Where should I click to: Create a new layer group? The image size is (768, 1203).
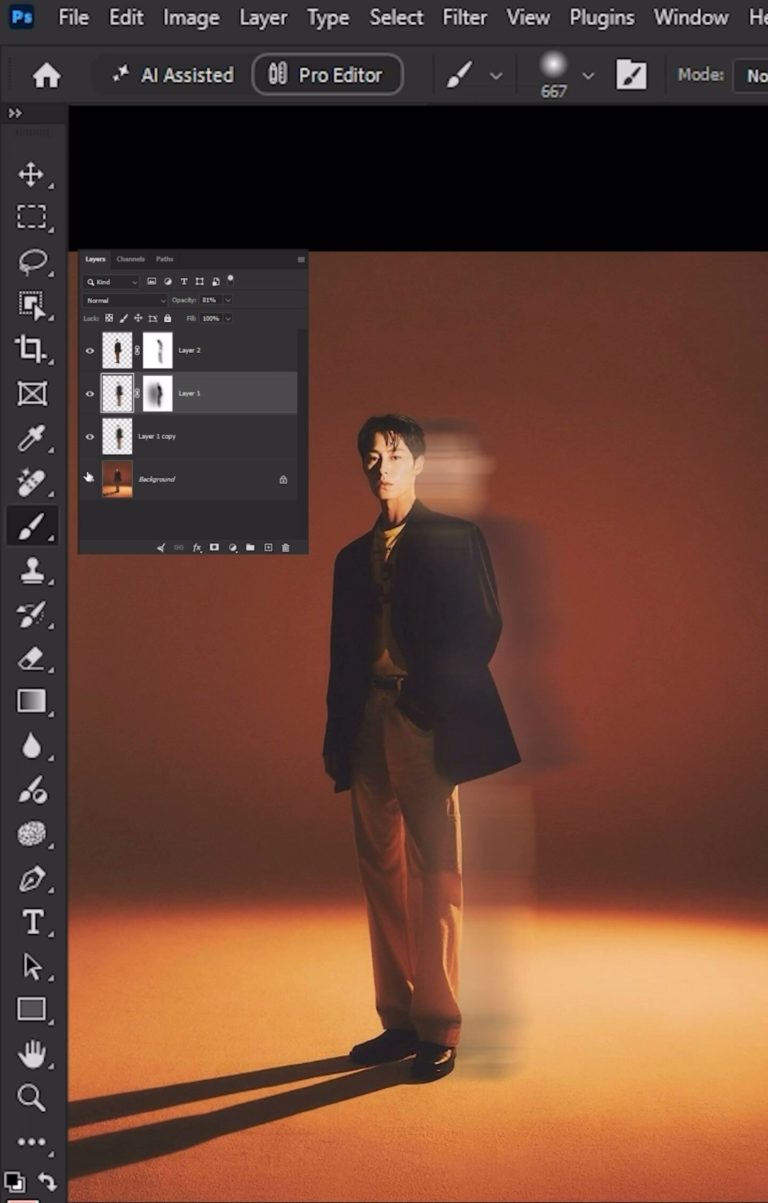tap(250, 547)
